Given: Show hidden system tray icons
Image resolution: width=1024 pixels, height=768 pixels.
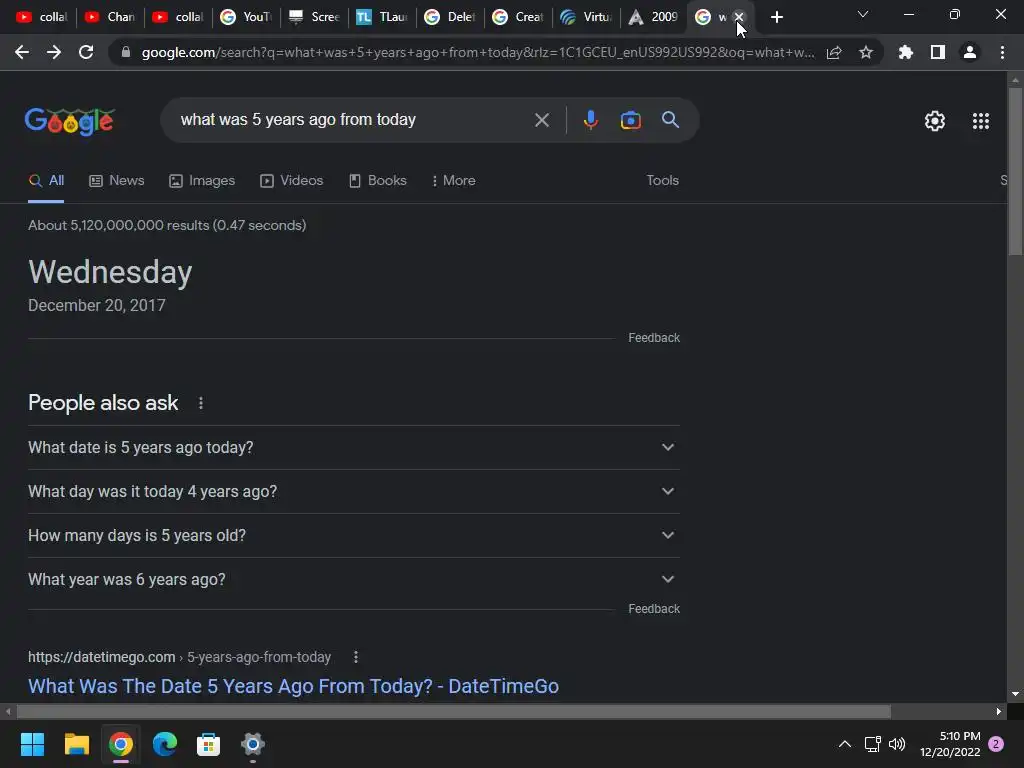Looking at the screenshot, I should coord(844,744).
